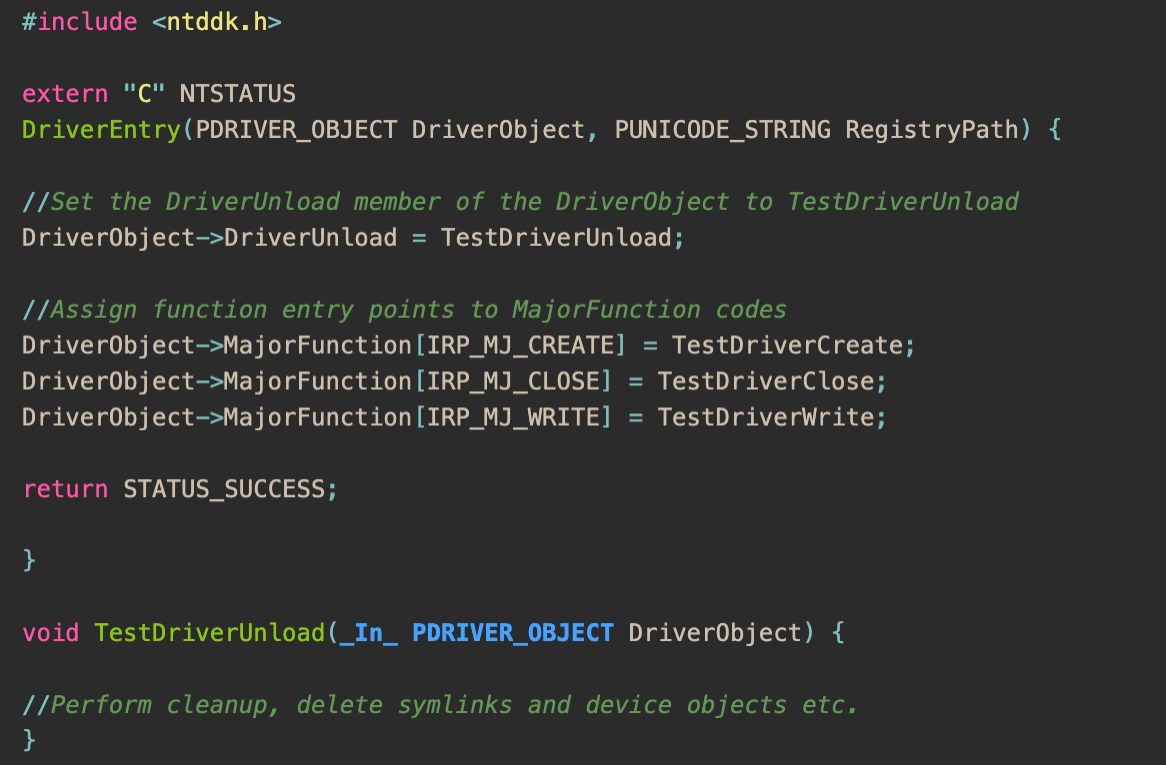Click the TestDriverWrite identifier
The width and height of the screenshot is (1166, 765).
[766, 417]
